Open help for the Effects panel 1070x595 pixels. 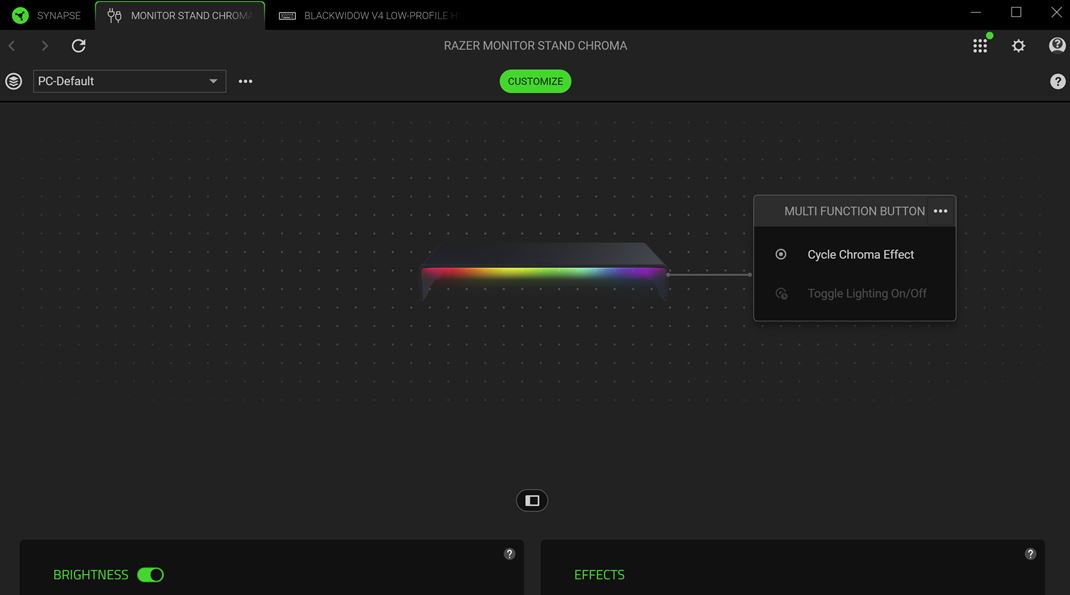pyautogui.click(x=1030, y=553)
